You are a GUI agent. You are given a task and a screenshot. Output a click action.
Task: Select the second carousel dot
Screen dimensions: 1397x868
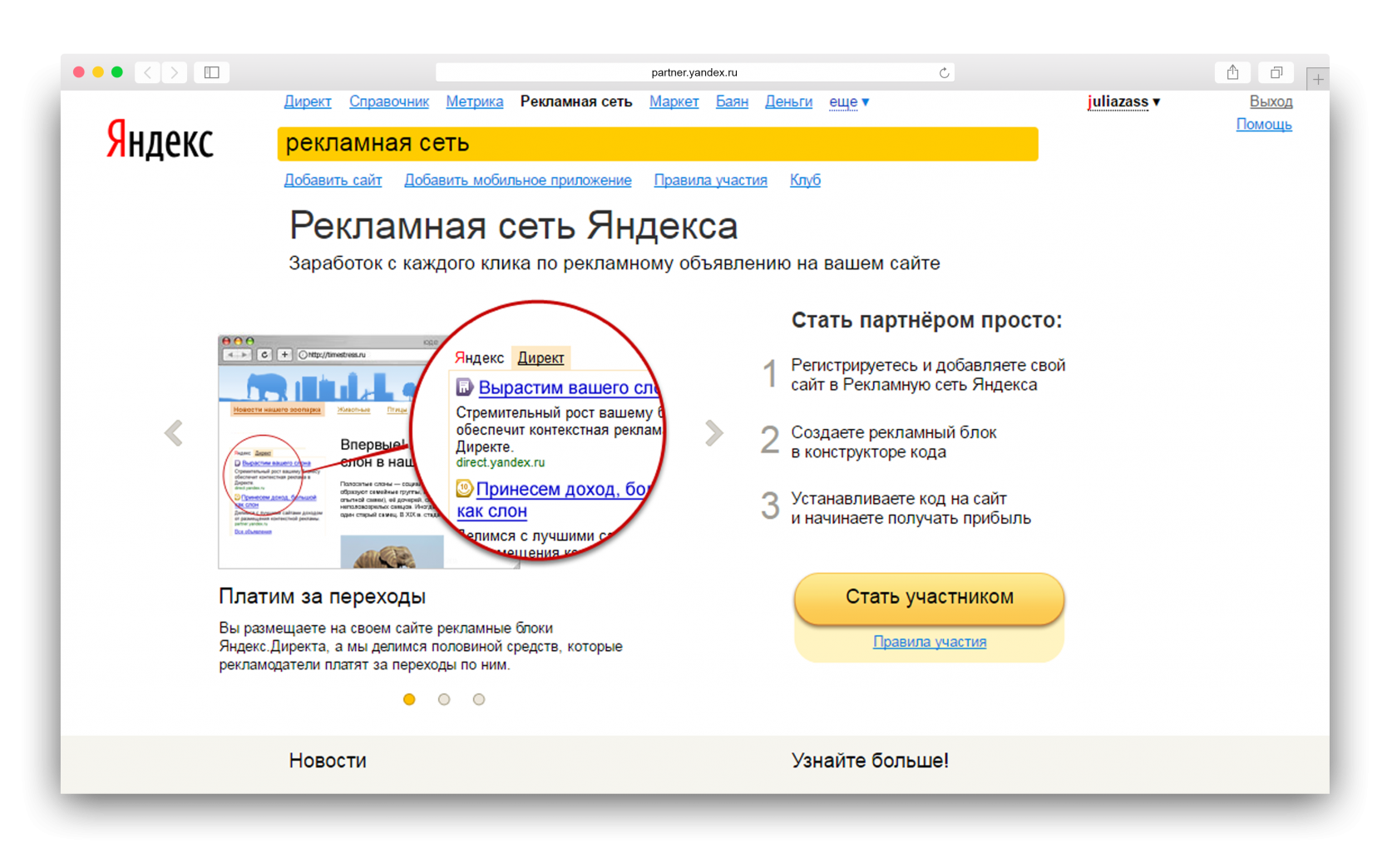coord(444,699)
